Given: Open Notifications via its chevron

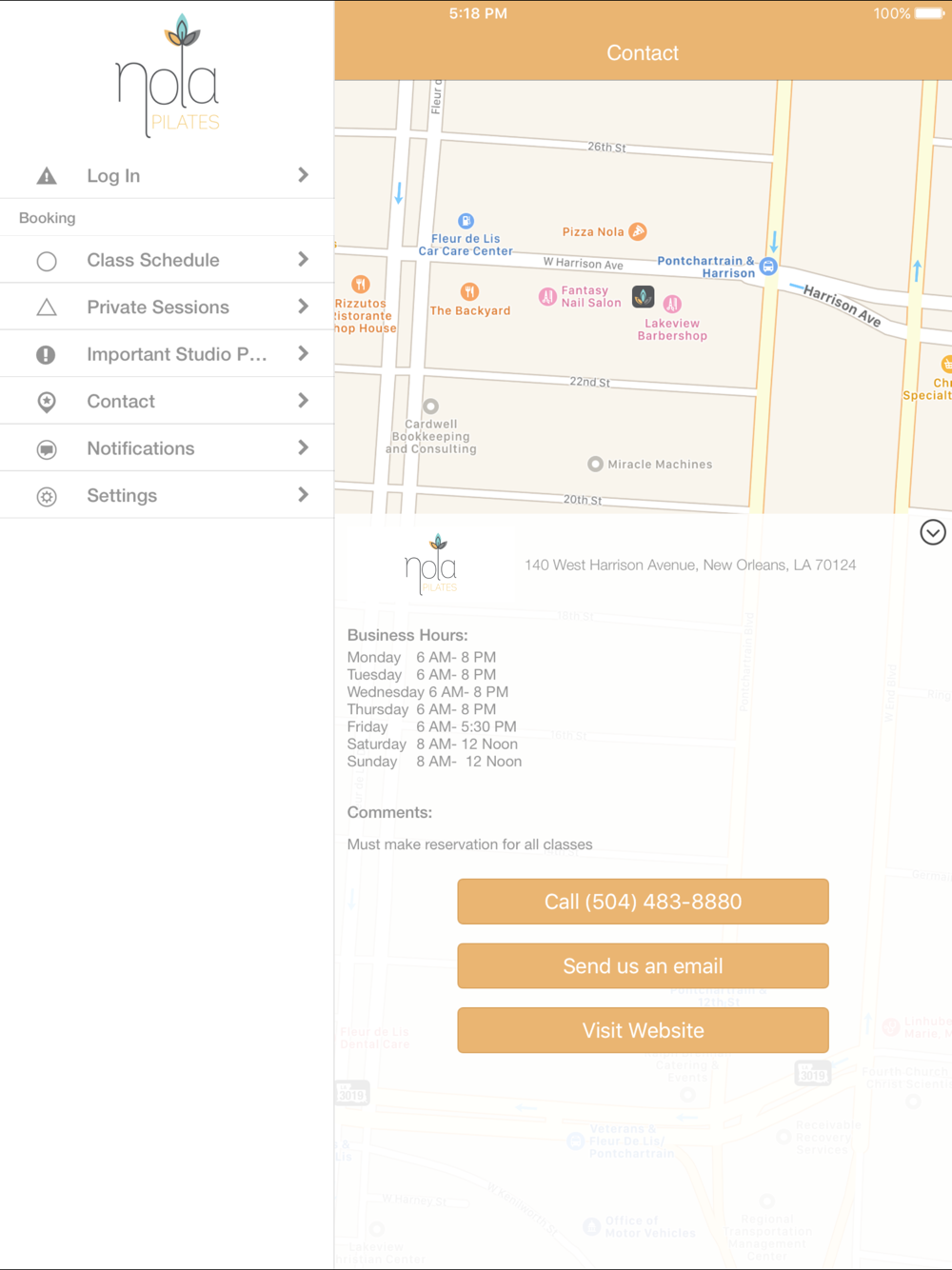Looking at the screenshot, I should (303, 448).
